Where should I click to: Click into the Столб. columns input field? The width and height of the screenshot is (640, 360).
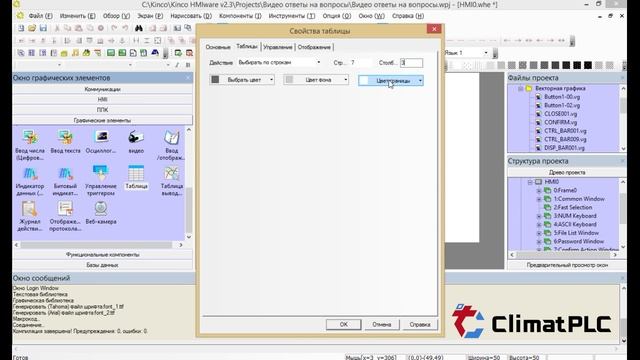[411, 63]
